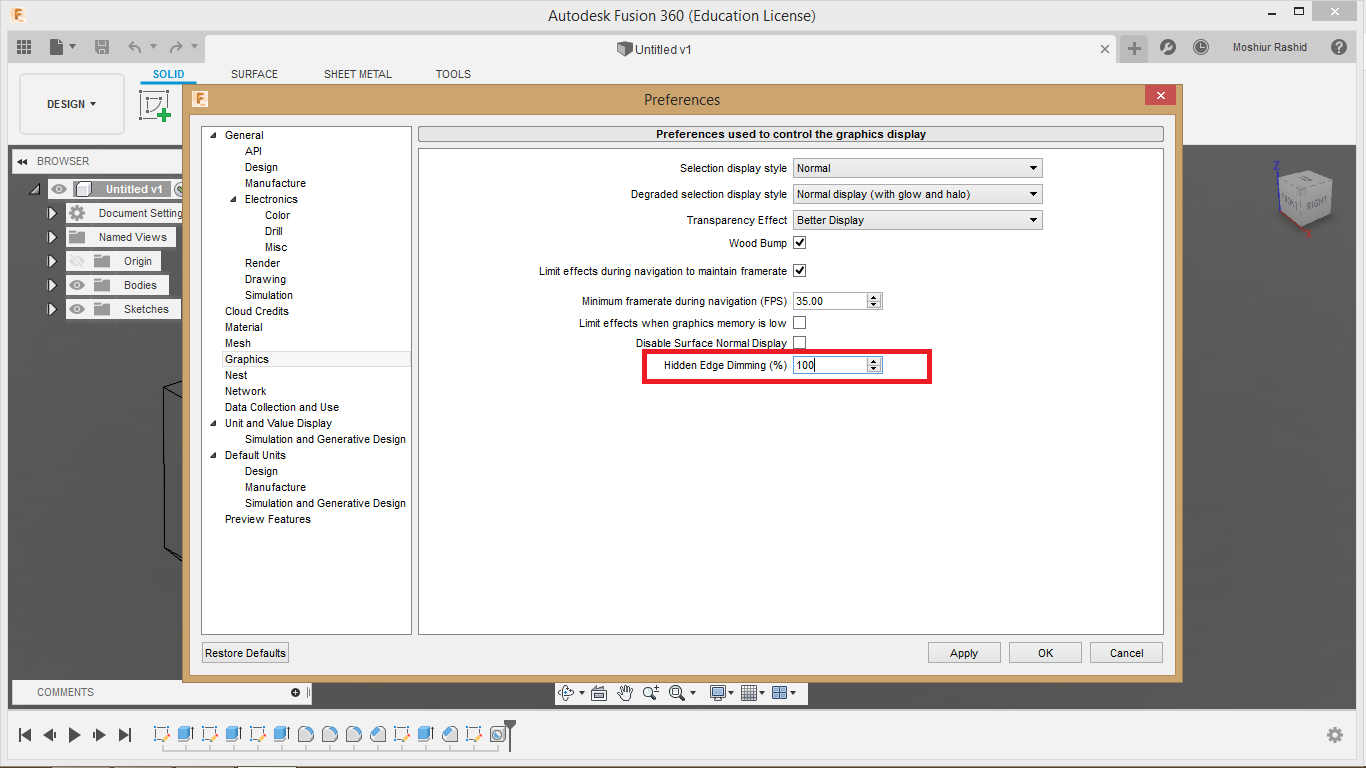Open the job status clock icon
Screen dimensions: 1366x768
1201,47
